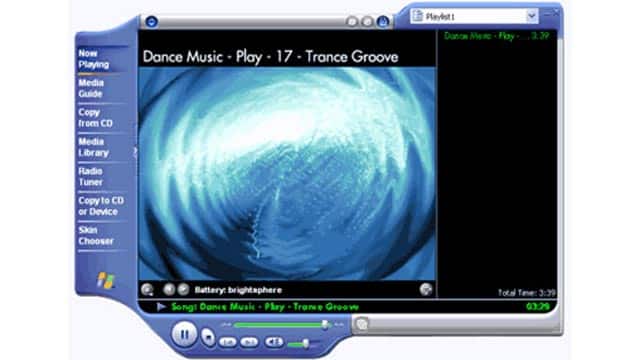Click the green 03:29 elapsed time
The image size is (640, 360).
[538, 307]
